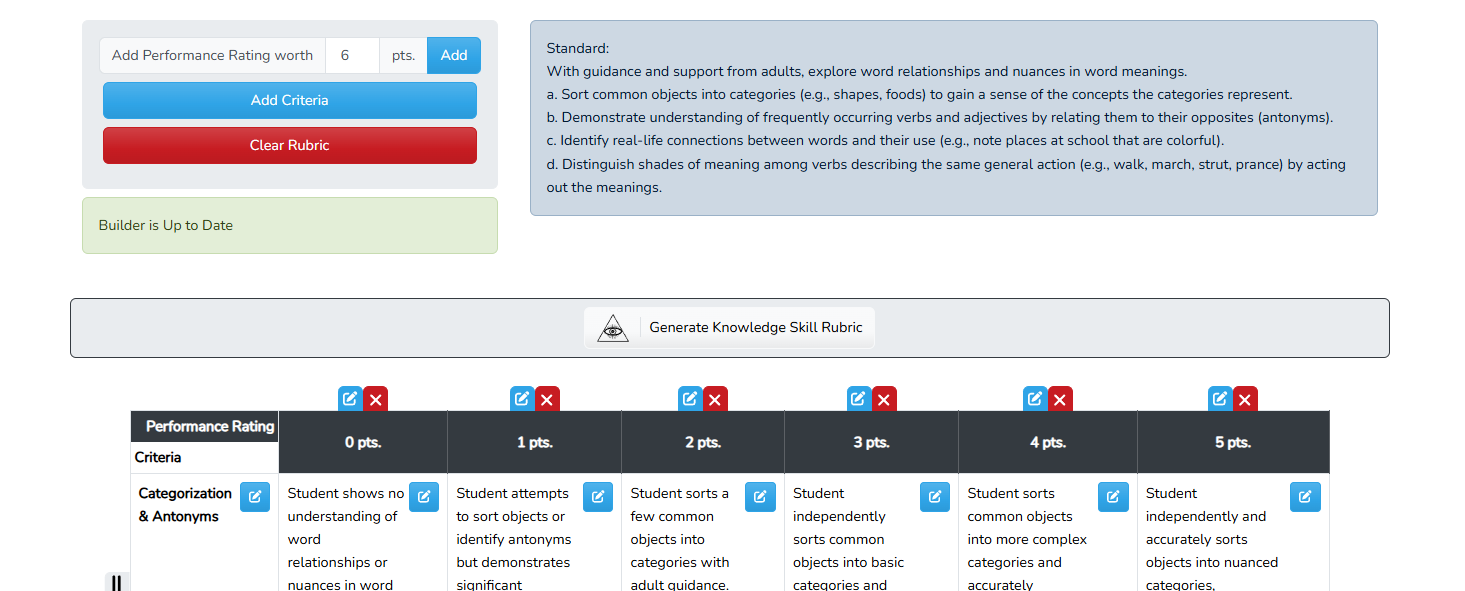The width and height of the screenshot is (1465, 591).
Task: Generate the Knowledge Skill Rubric
Action: click(x=729, y=328)
